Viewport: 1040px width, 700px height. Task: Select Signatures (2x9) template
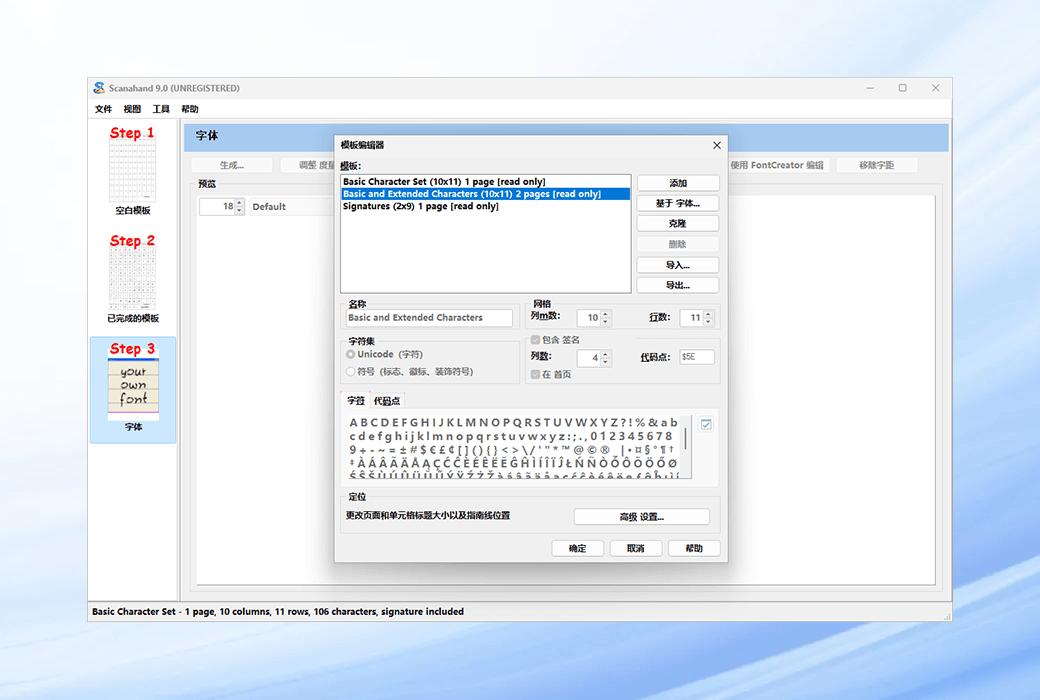[x=486, y=206]
